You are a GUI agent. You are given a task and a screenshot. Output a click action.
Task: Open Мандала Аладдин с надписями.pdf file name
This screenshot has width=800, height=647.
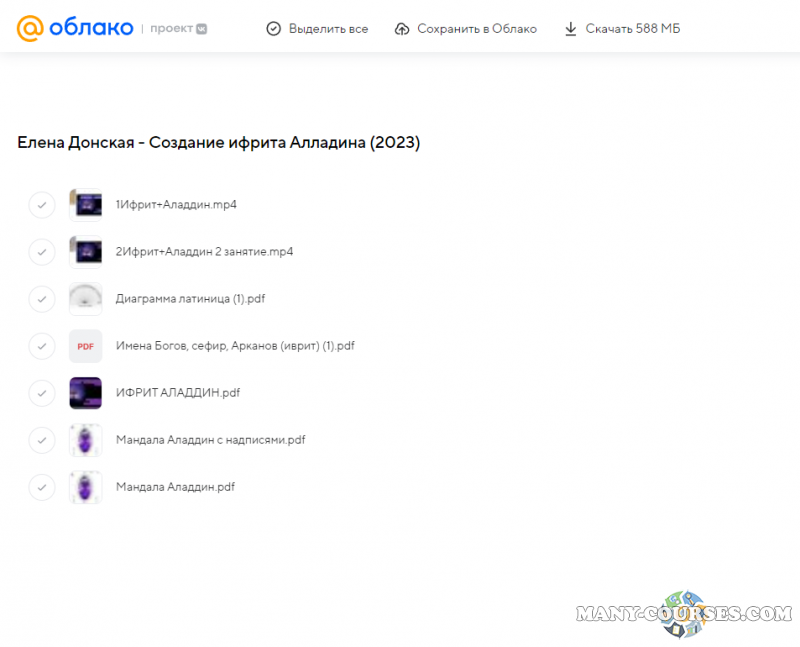[x=210, y=440]
